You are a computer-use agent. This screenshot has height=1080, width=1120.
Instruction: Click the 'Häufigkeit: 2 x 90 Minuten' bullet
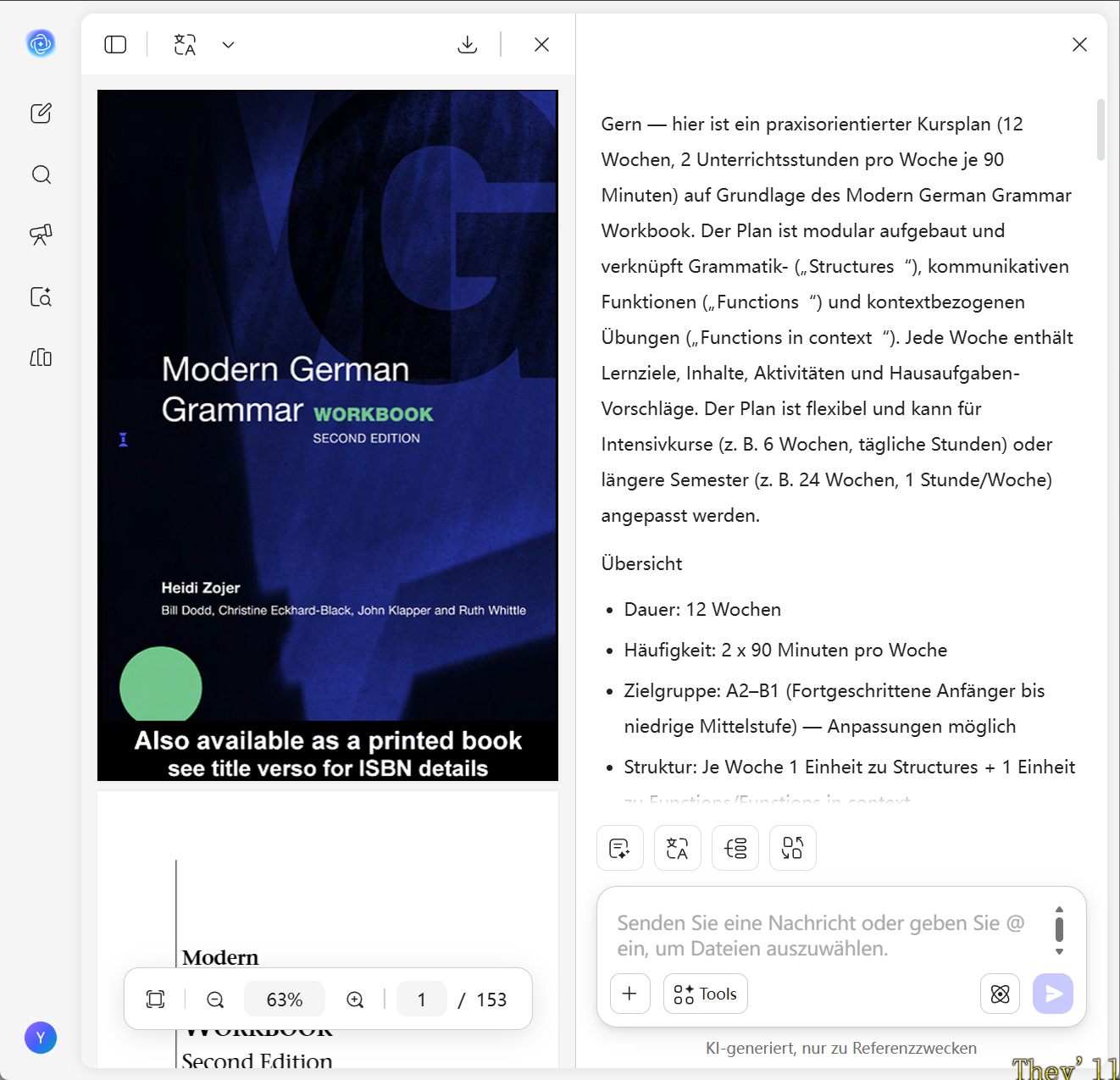pos(786,650)
